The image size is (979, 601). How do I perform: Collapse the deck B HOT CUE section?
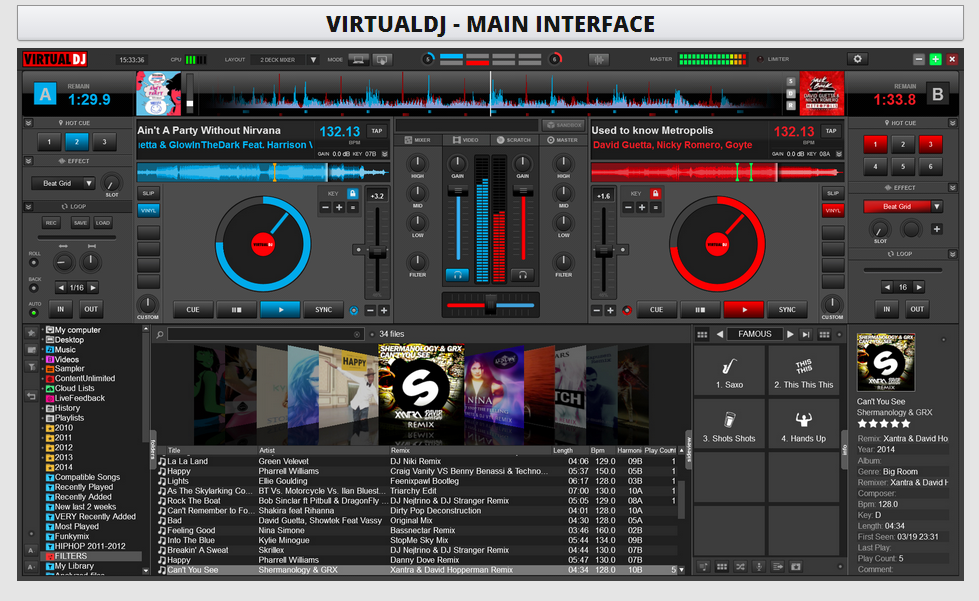point(953,123)
